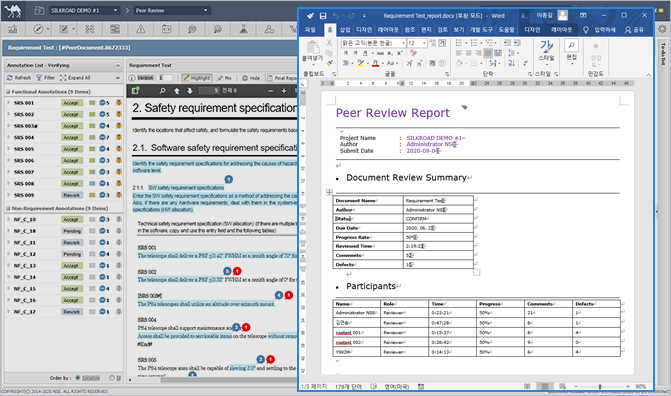Screen dimensions: 671x396
Task: Click the blue comment marker beside SRS 005 text
Action: (261, 359)
